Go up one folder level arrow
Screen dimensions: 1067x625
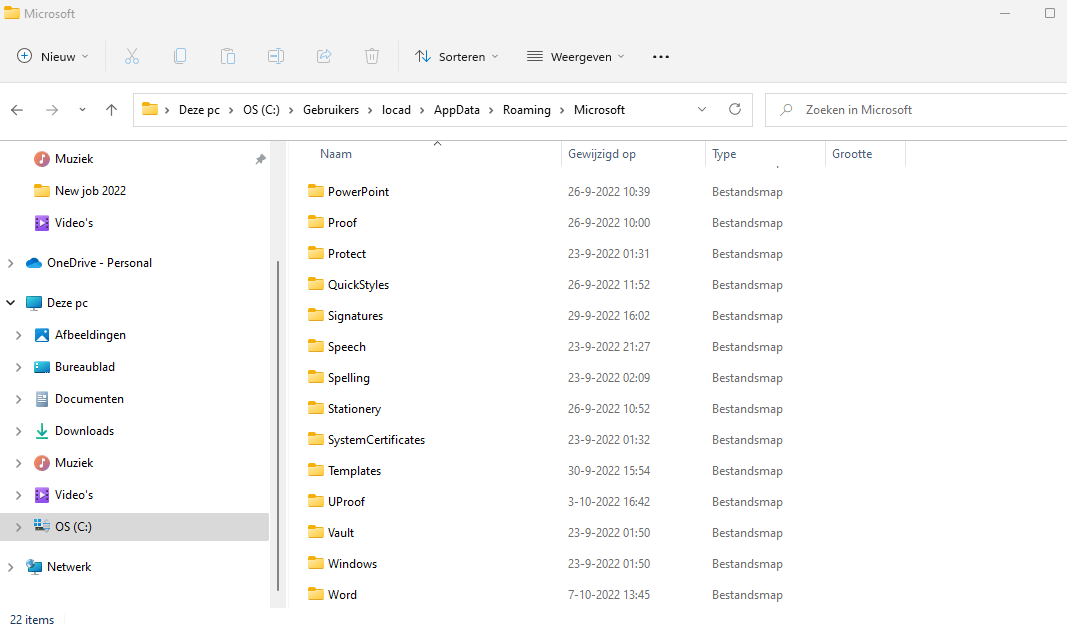[112, 110]
